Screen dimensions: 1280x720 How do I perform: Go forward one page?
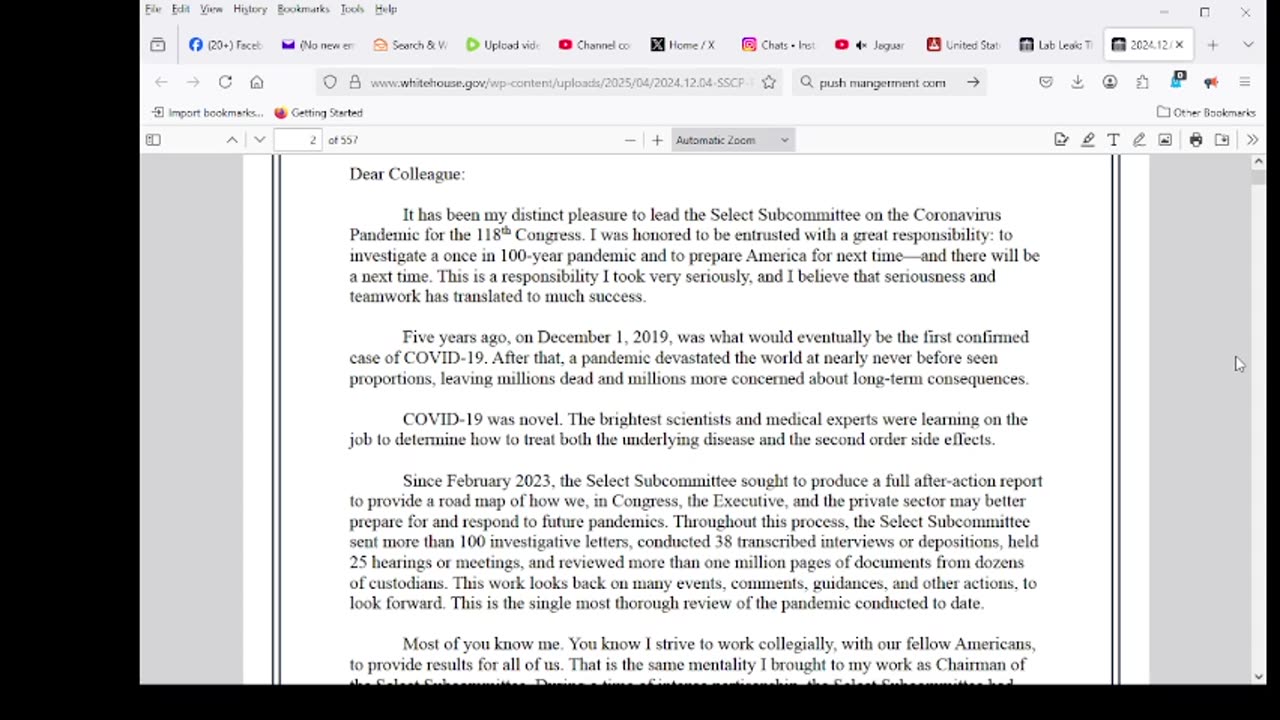coord(193,83)
